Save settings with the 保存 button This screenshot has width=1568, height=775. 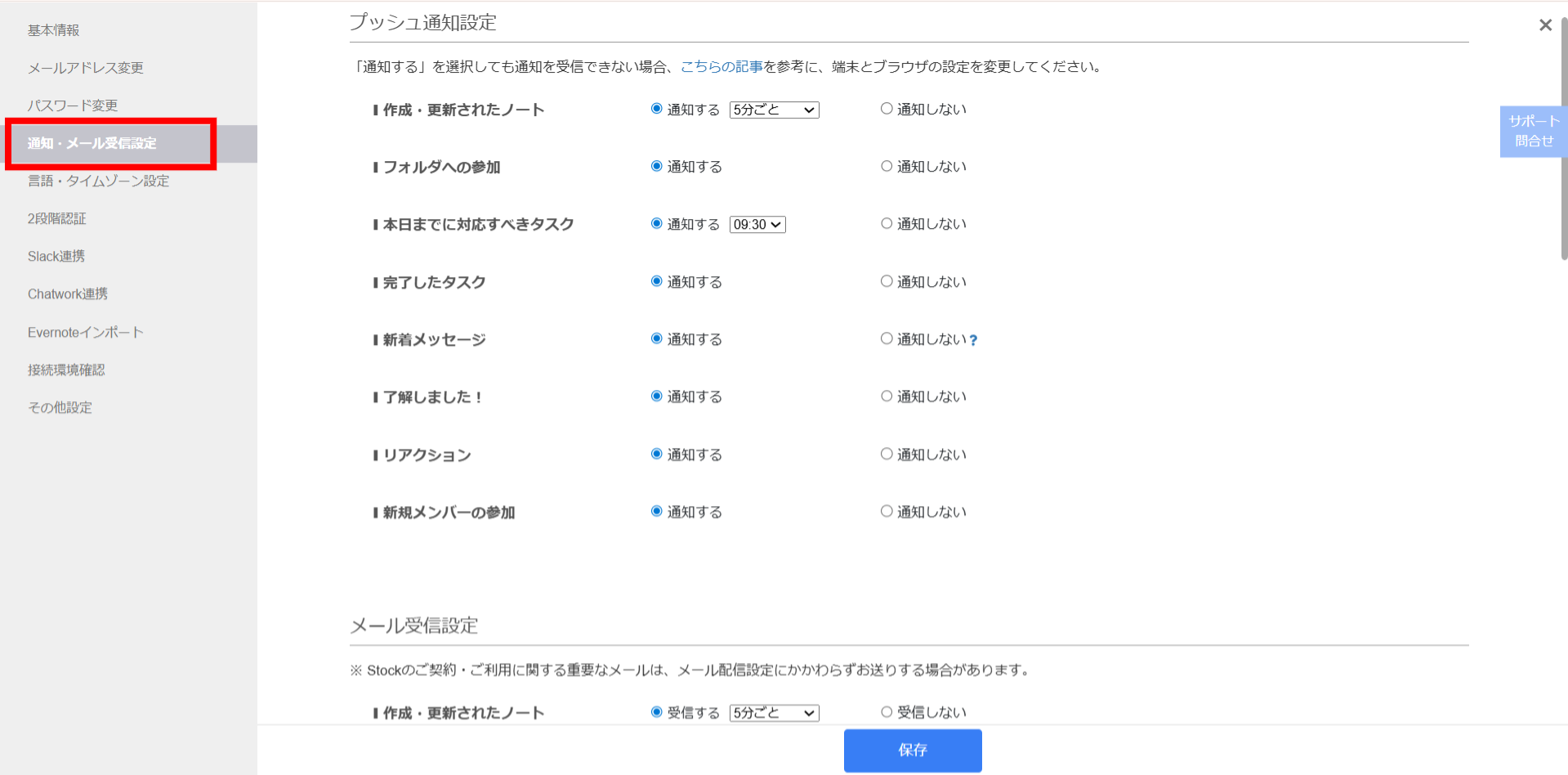912,750
